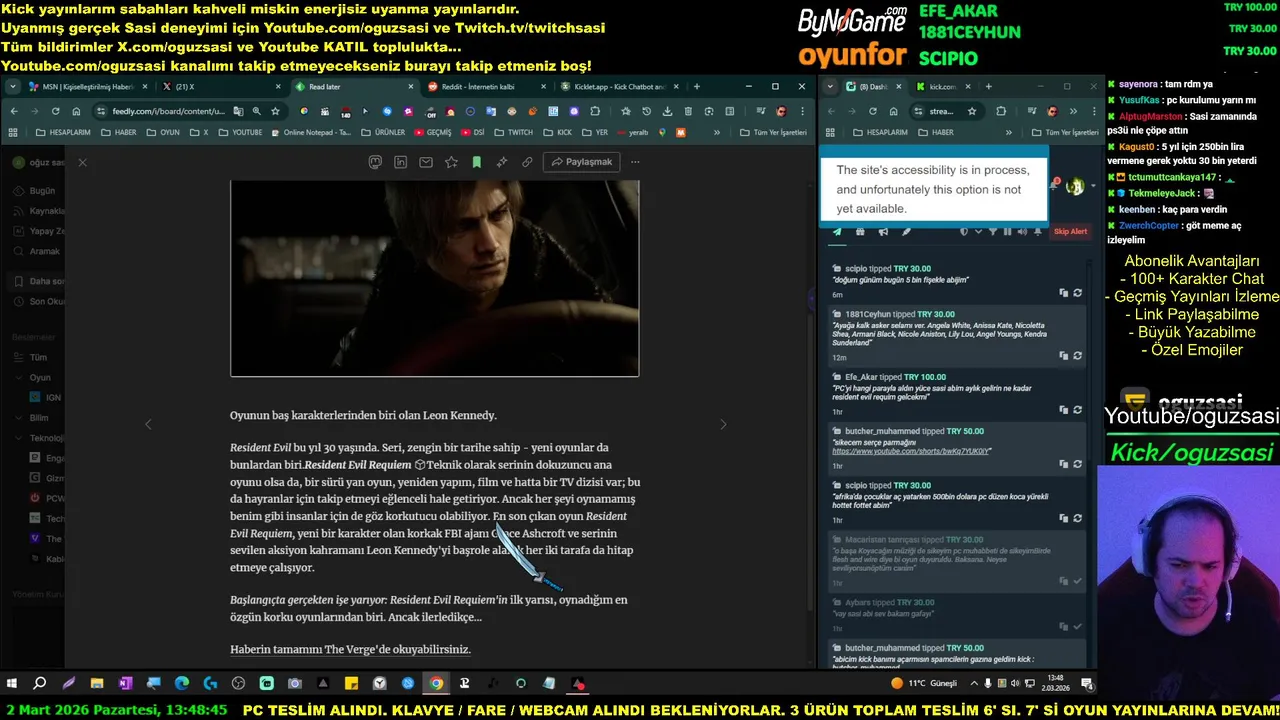Open the youtube.com/shorts link in butcher_muhammed tip

coord(911,451)
